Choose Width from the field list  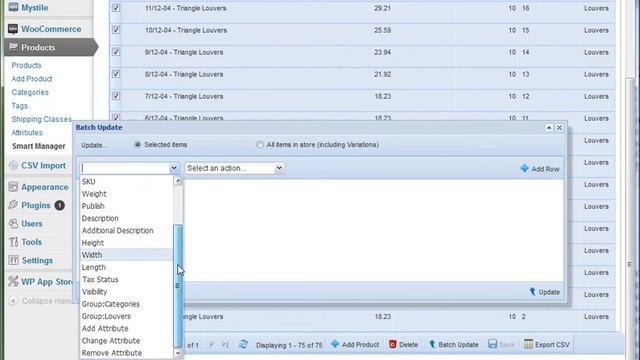126,255
